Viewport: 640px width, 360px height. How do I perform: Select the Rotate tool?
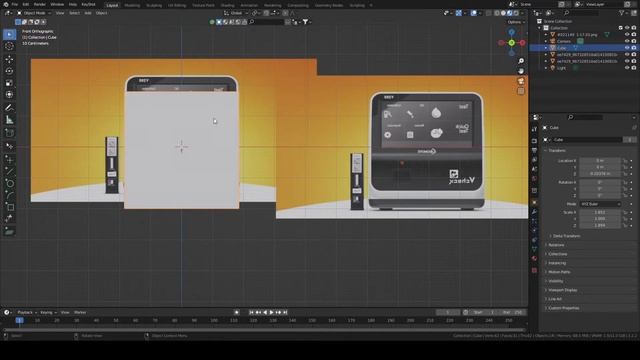[9, 71]
